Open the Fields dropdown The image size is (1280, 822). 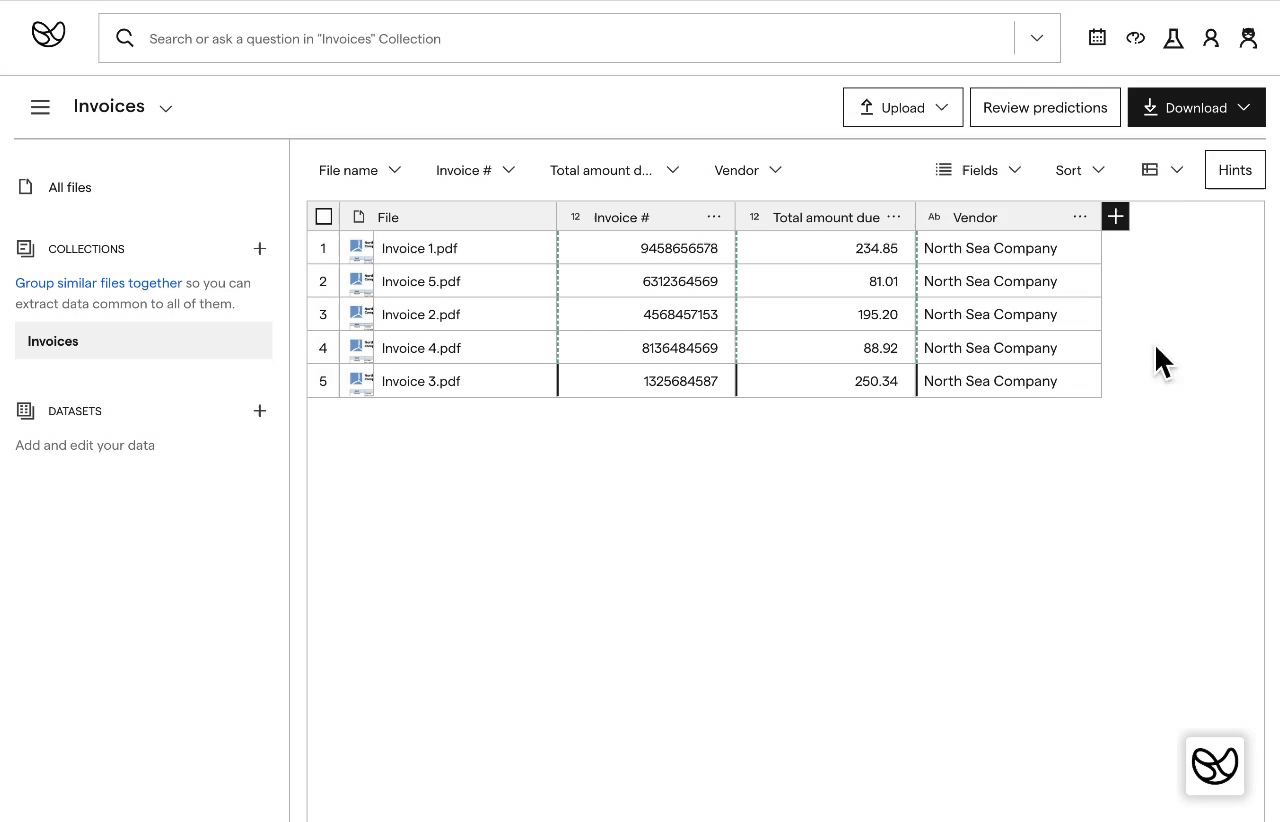coord(978,170)
